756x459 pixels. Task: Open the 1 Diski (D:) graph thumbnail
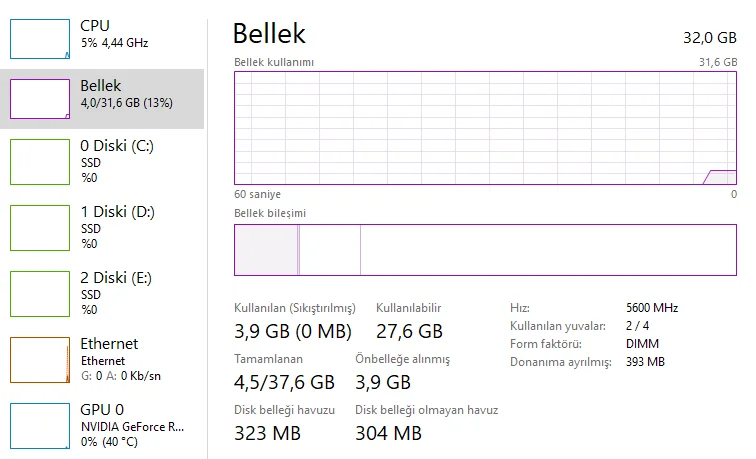pos(40,227)
